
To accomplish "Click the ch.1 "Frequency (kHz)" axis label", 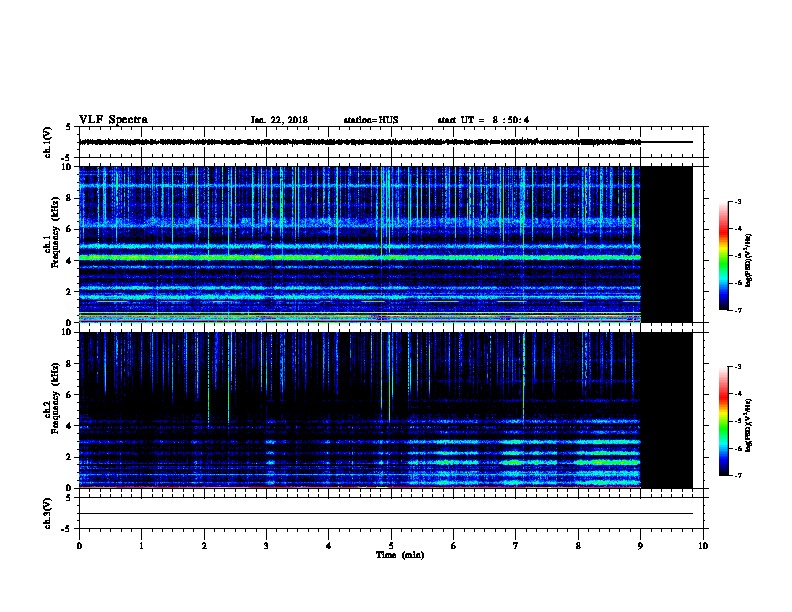I will coord(55,232).
